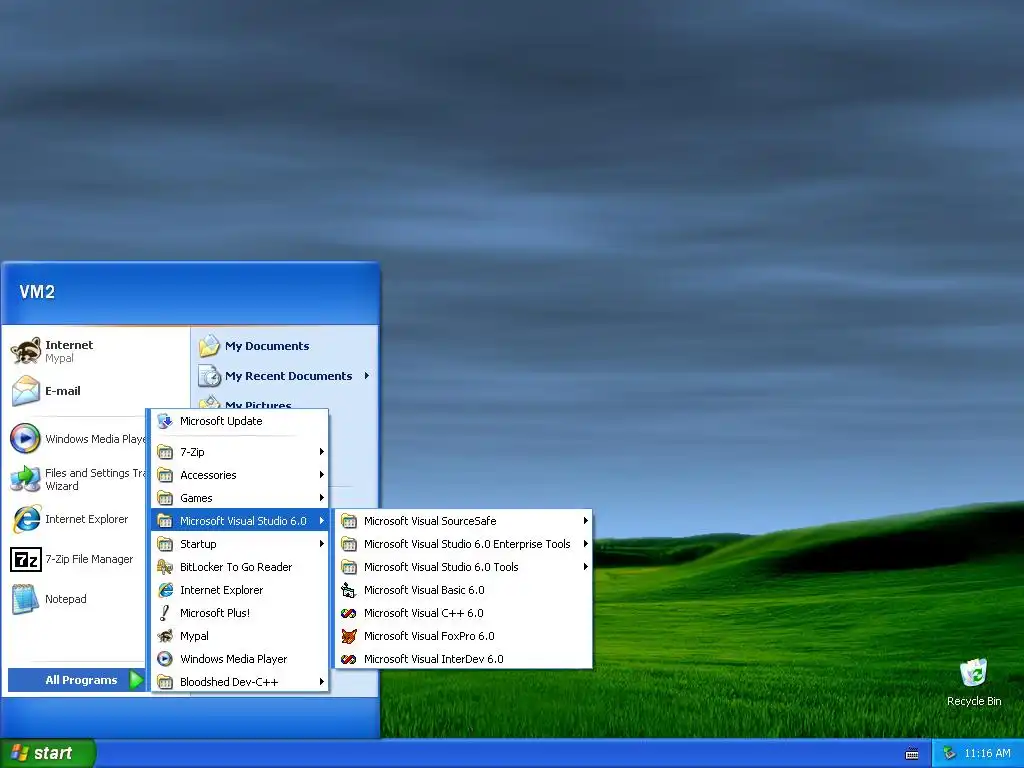
Task: Open Mypal Internet raccoon icon
Action: (x=26, y=351)
